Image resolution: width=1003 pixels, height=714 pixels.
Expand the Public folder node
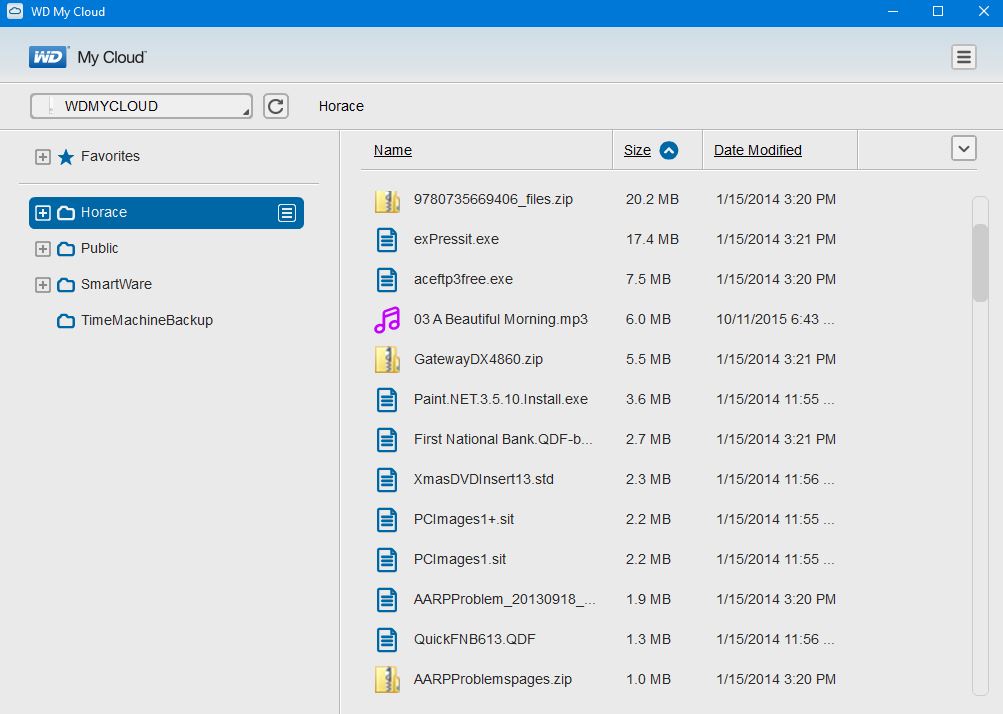click(x=43, y=249)
